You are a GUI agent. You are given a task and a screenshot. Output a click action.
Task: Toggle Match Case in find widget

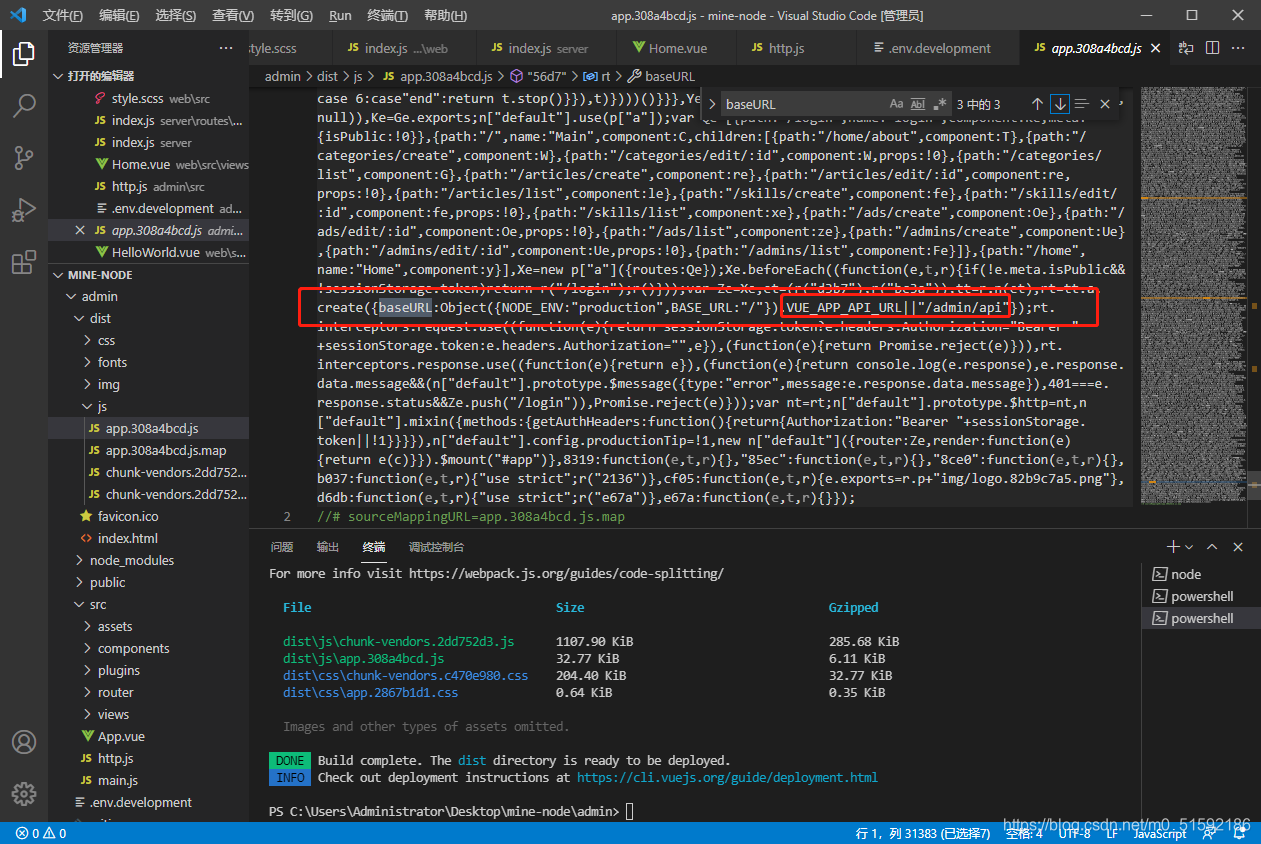click(896, 104)
